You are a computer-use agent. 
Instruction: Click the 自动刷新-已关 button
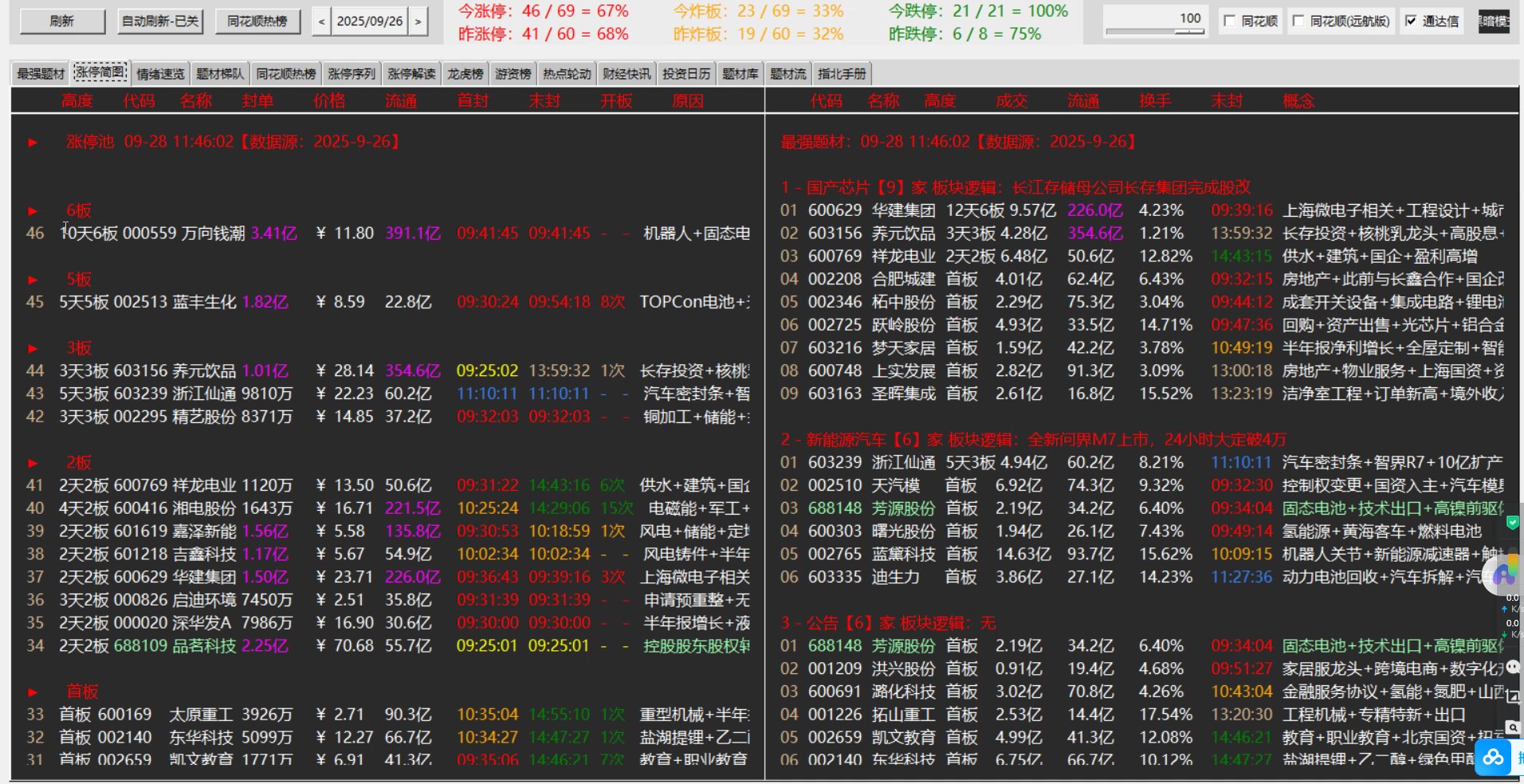pos(160,22)
